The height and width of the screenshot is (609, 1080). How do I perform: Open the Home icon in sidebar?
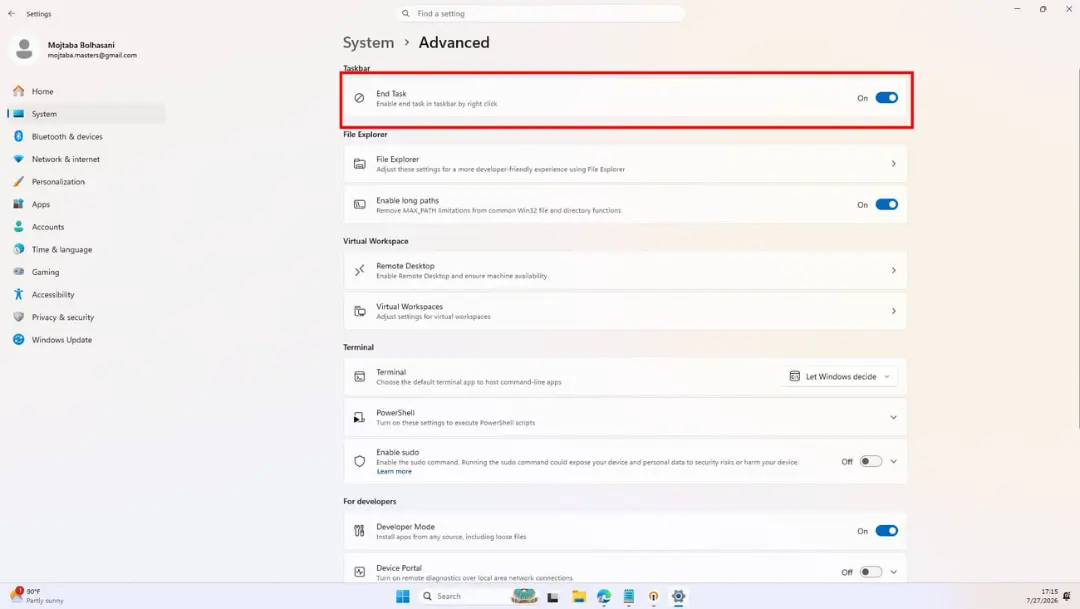coord(19,91)
